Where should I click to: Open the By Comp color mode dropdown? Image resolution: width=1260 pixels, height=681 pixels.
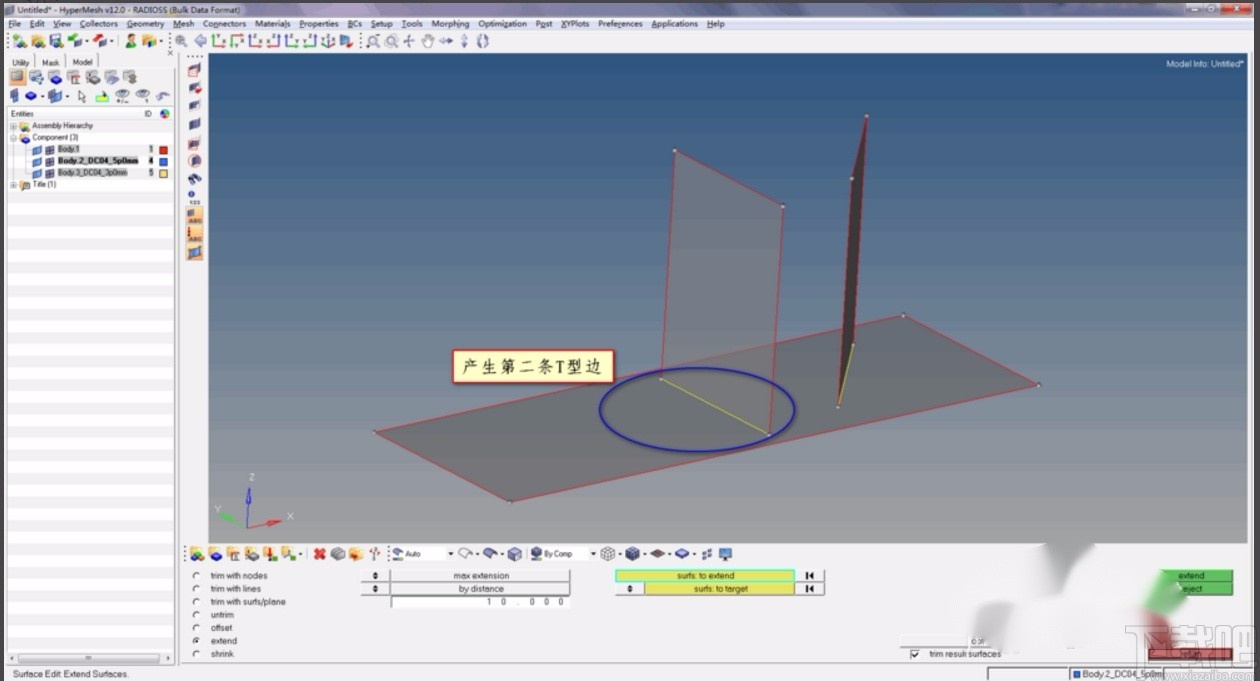pos(593,554)
